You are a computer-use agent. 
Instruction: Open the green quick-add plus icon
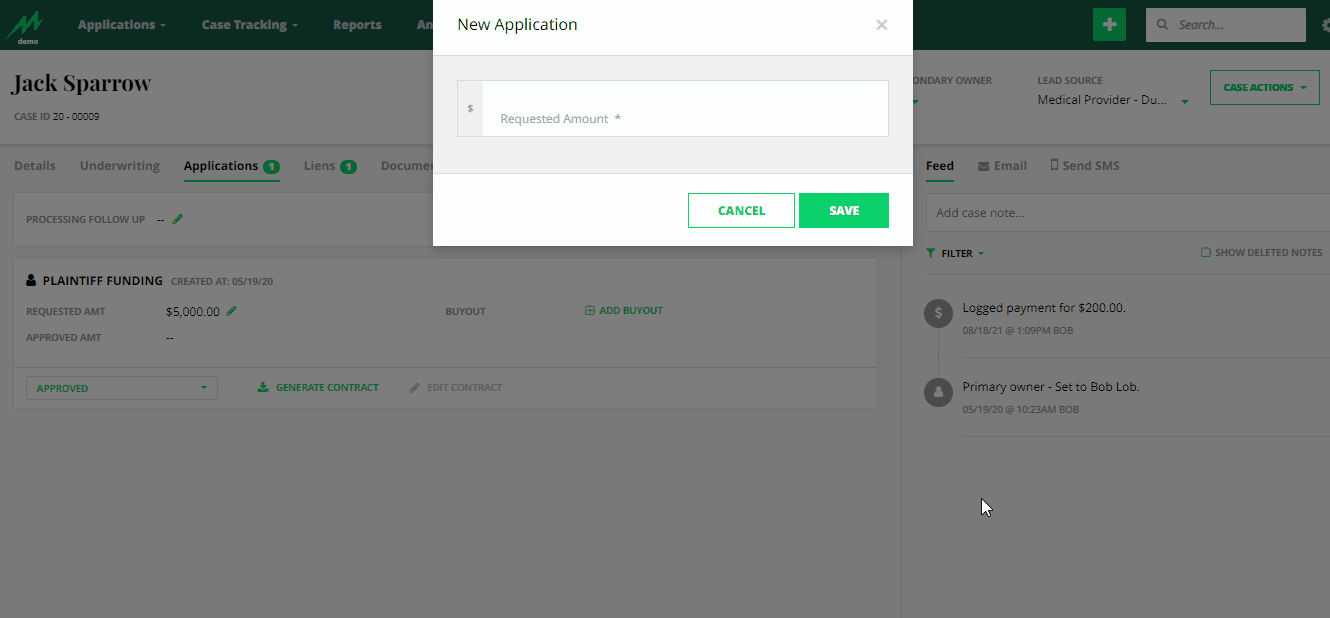[x=1108, y=23]
